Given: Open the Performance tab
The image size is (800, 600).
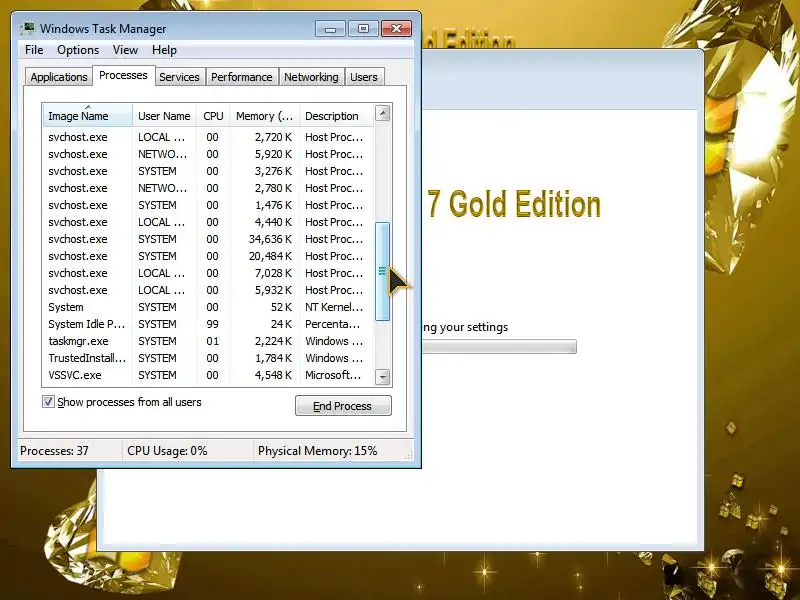Looking at the screenshot, I should [x=242, y=77].
